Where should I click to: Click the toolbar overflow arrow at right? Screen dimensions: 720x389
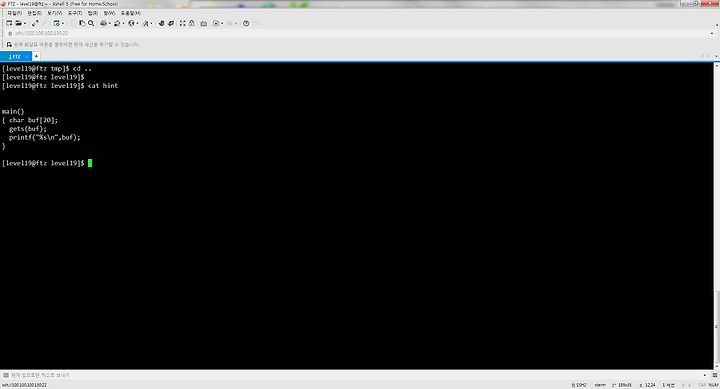(x=717, y=24)
